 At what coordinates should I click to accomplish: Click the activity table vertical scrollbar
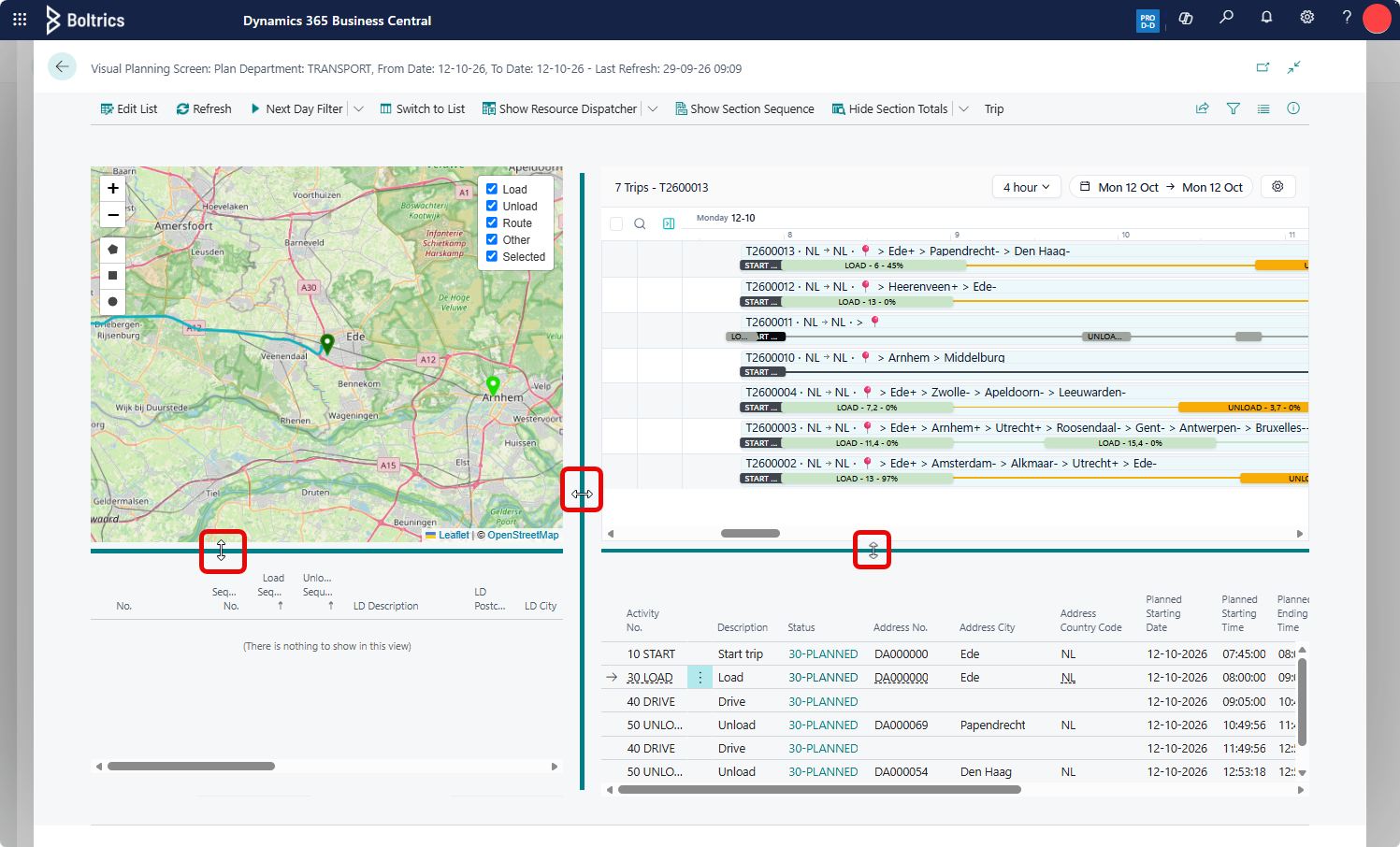point(1302,702)
